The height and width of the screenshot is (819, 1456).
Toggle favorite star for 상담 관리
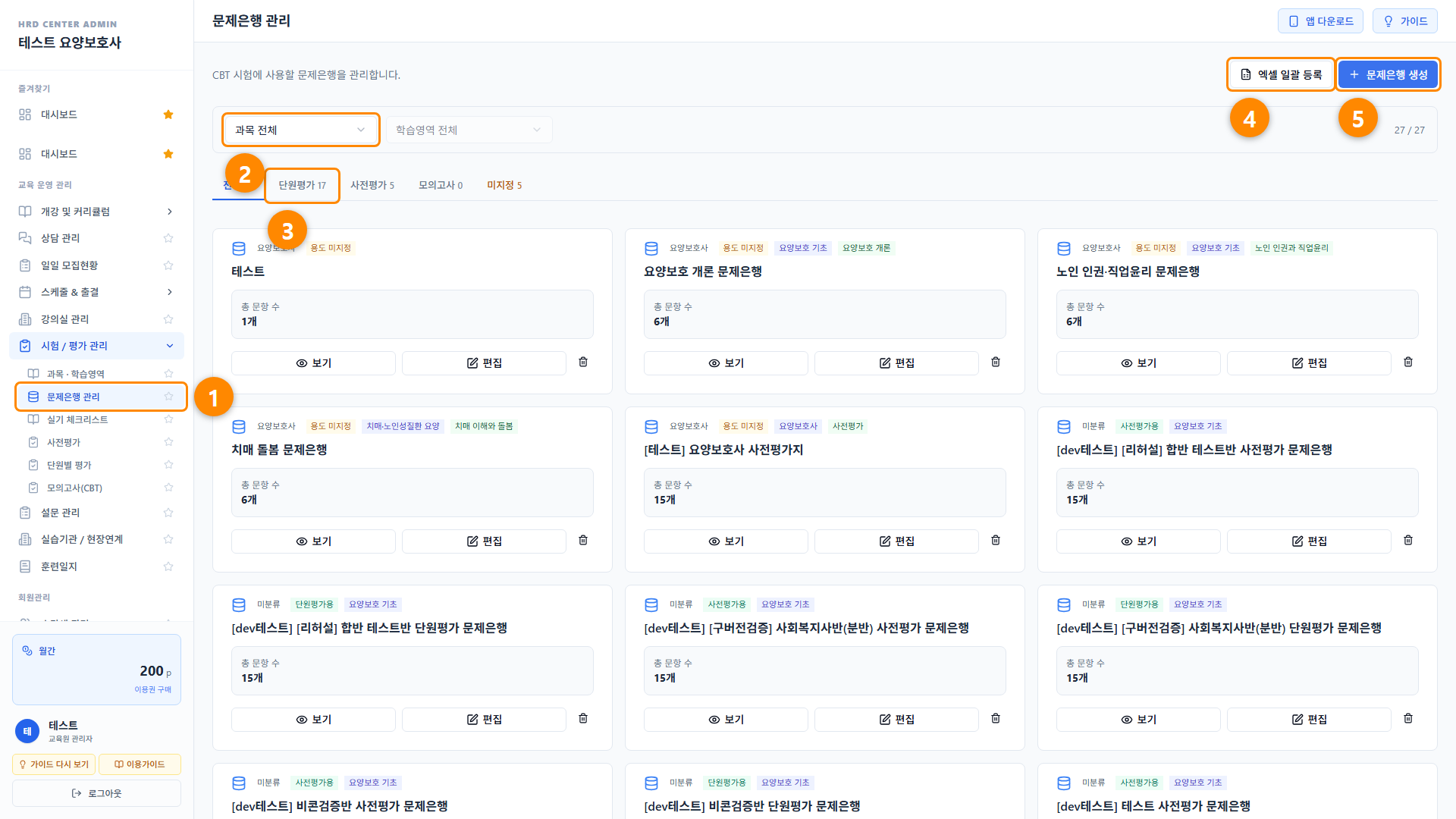(168, 238)
